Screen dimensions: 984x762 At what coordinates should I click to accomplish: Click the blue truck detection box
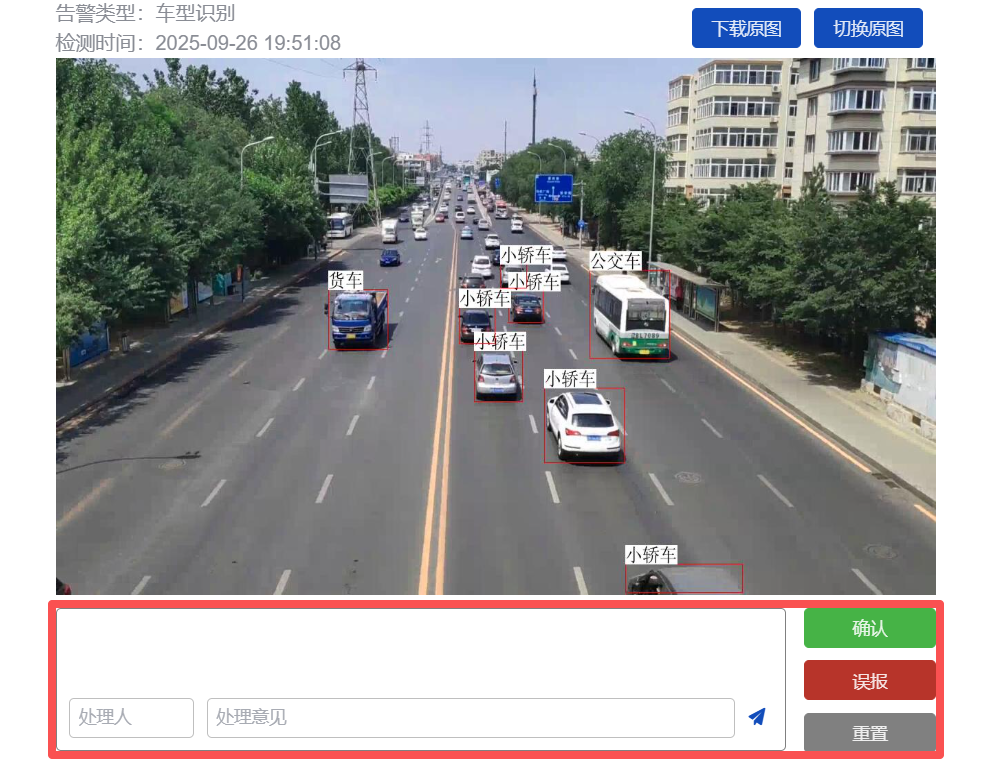358,319
